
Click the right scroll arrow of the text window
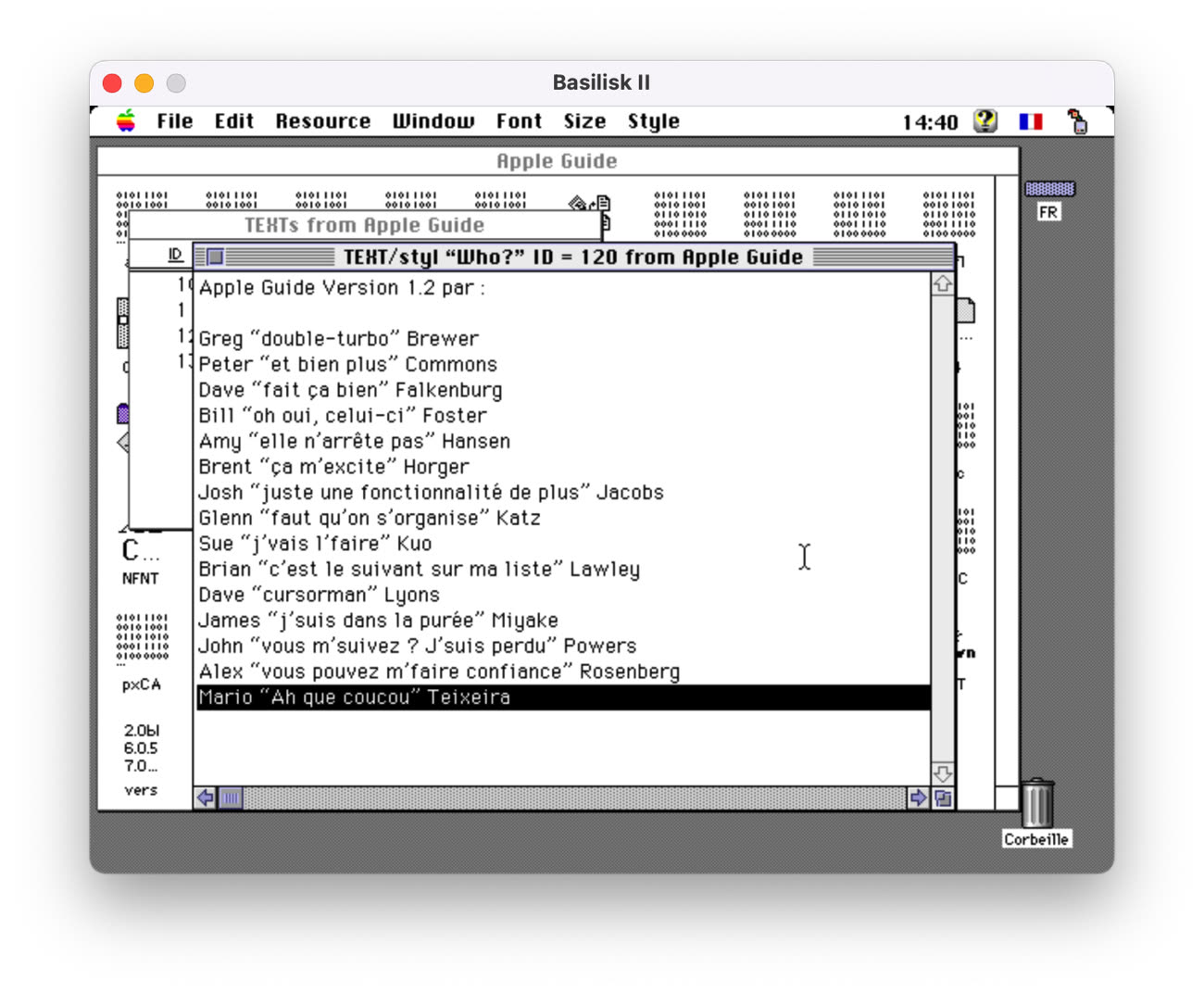(x=918, y=797)
